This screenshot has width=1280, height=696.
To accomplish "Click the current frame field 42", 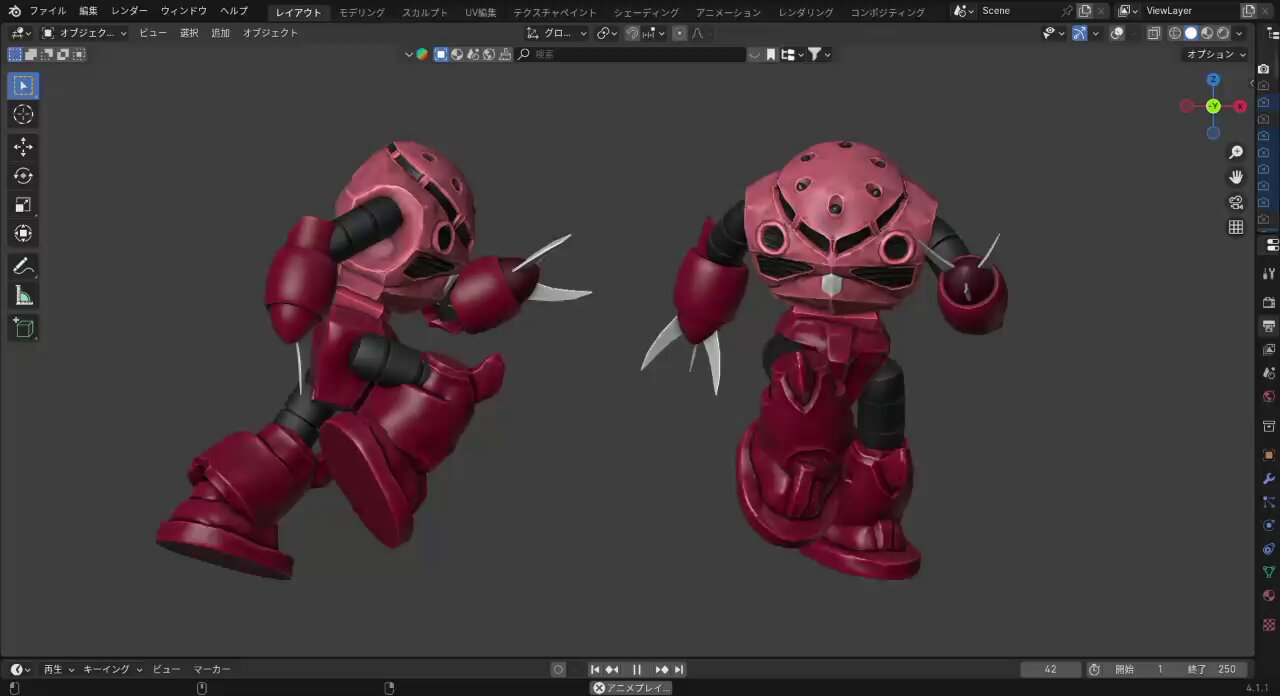I will 1050,670.
